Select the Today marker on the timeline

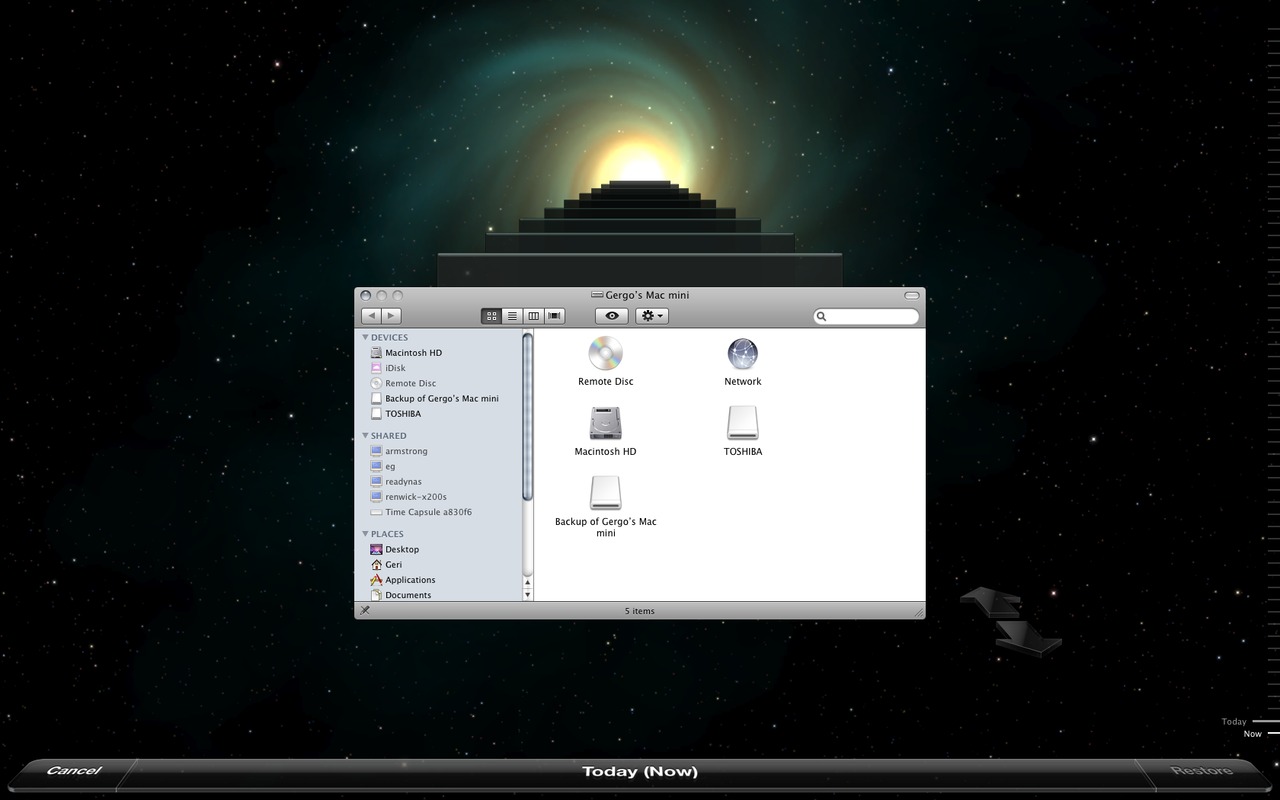[x=1234, y=721]
